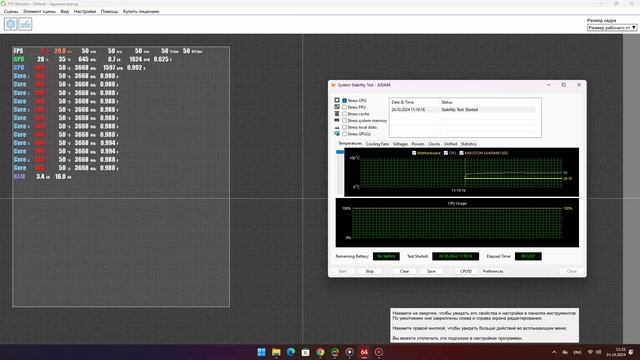Click the Купить лицензию menu item

(x=141, y=11)
